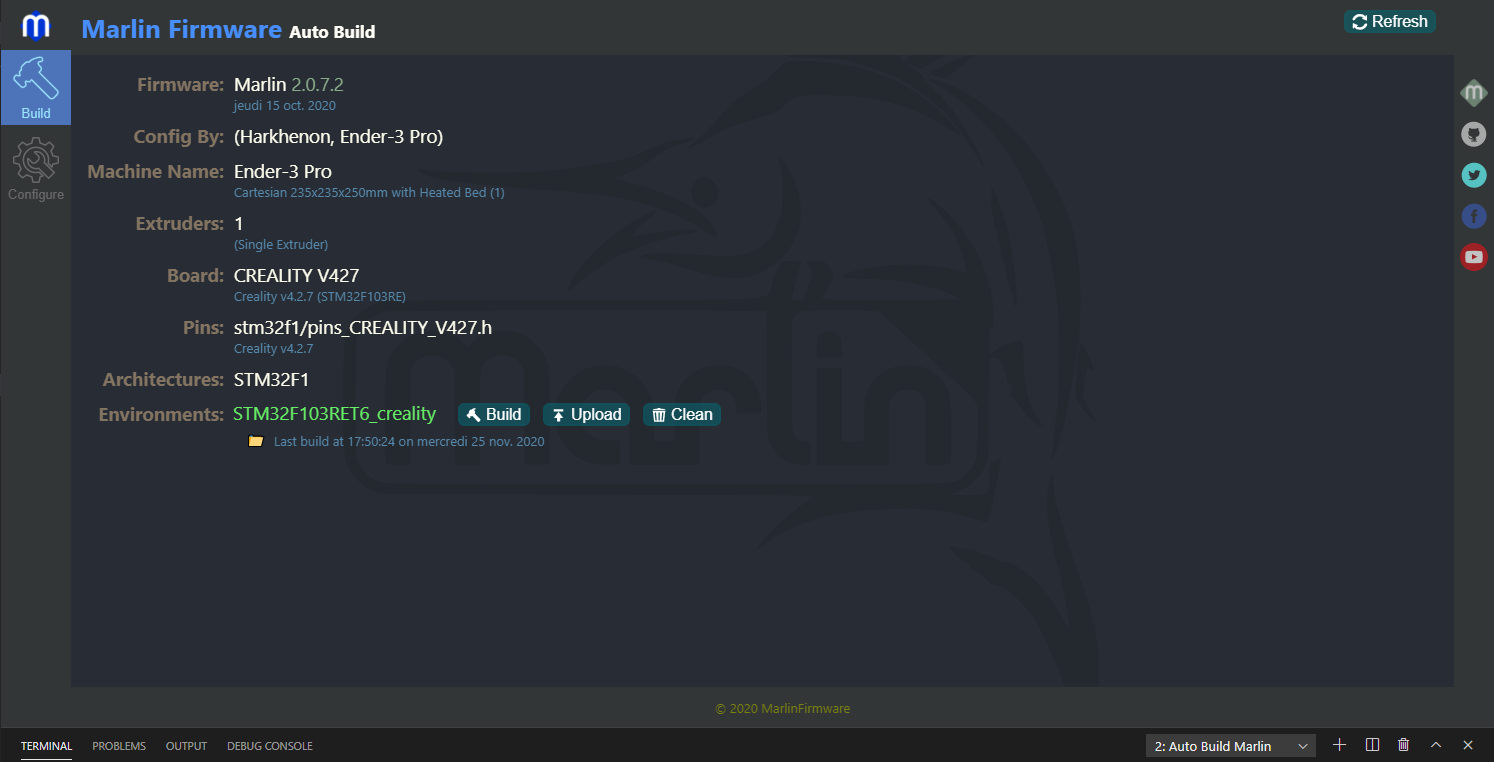The height and width of the screenshot is (762, 1494).
Task: Click the '(Harkhenon, Ender-3 Pro)' config author
Action: pyautogui.click(x=338, y=137)
